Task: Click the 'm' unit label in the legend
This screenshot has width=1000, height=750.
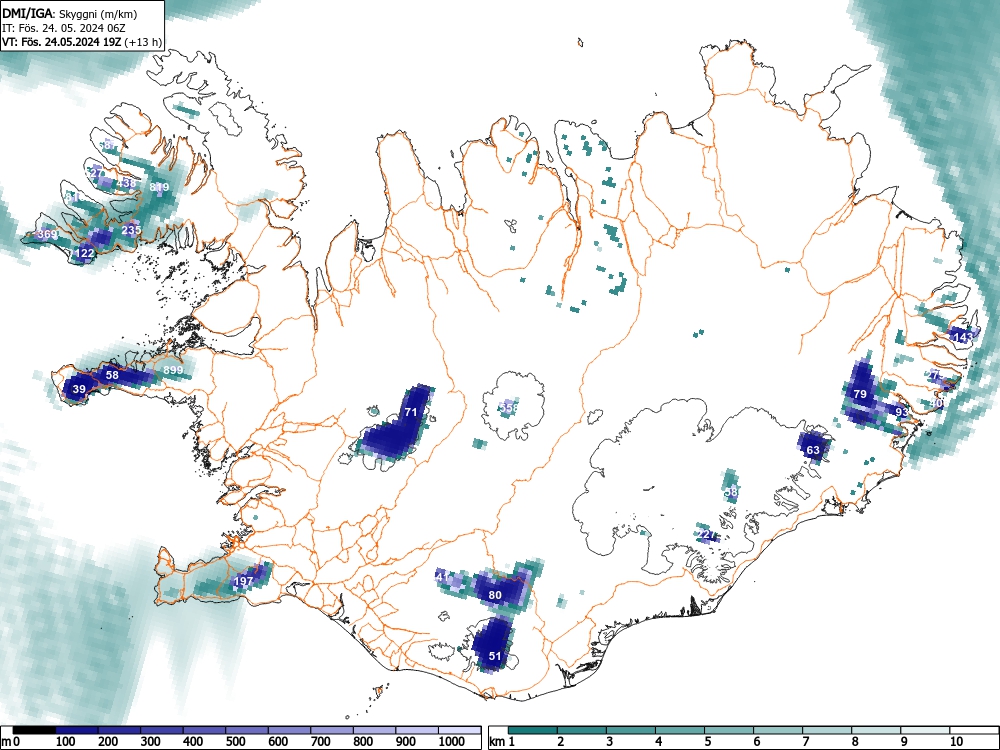Action: 6,742
